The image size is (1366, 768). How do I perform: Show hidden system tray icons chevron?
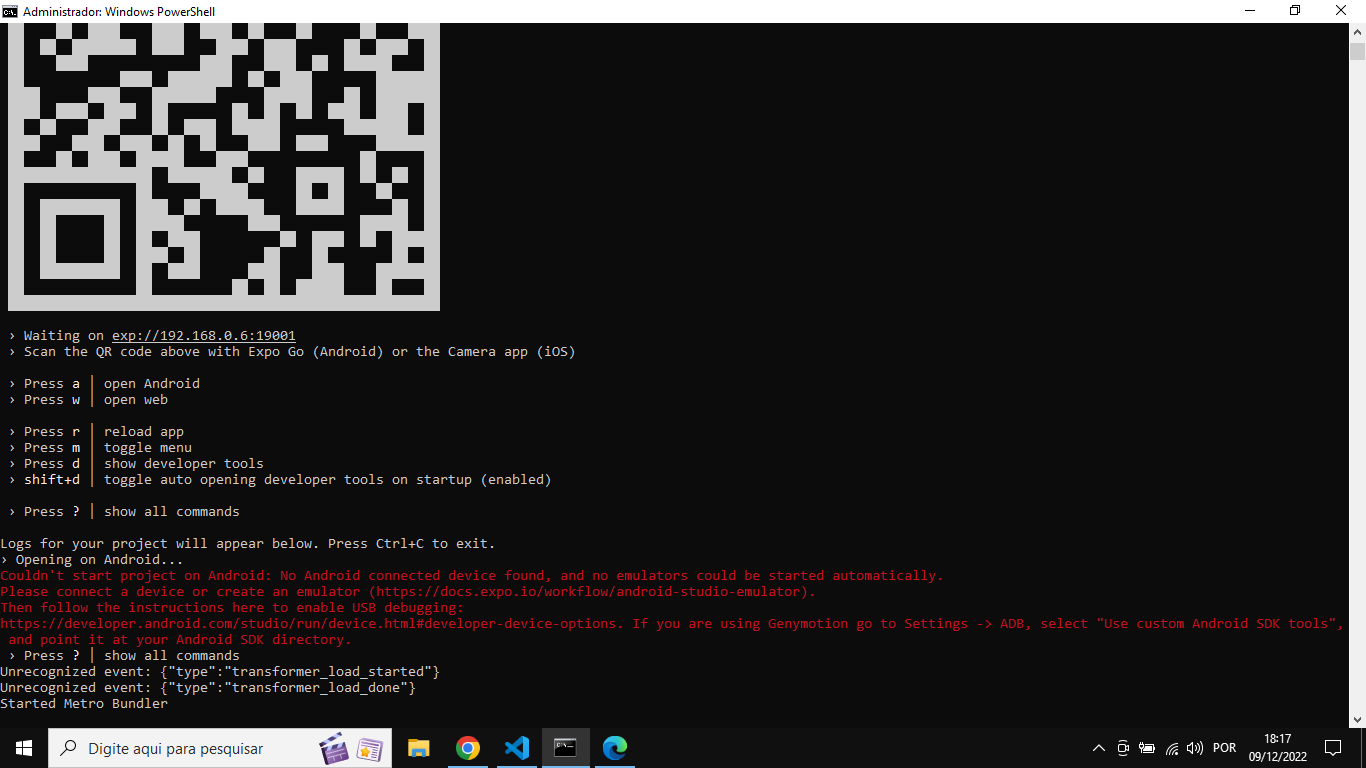[x=1098, y=748]
